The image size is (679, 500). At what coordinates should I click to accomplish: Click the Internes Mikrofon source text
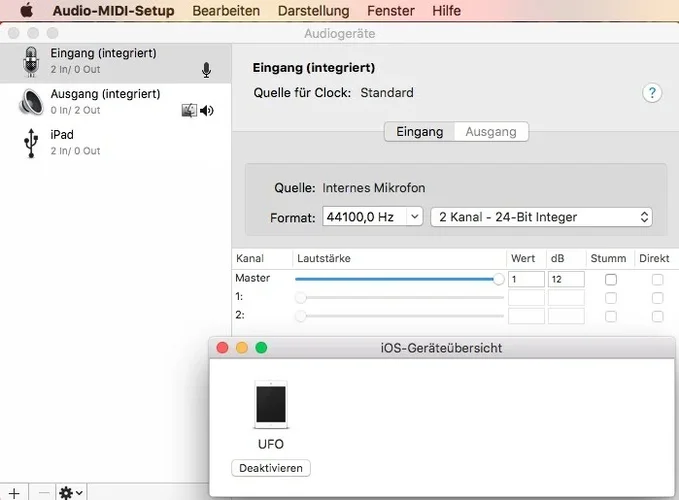click(x=374, y=188)
